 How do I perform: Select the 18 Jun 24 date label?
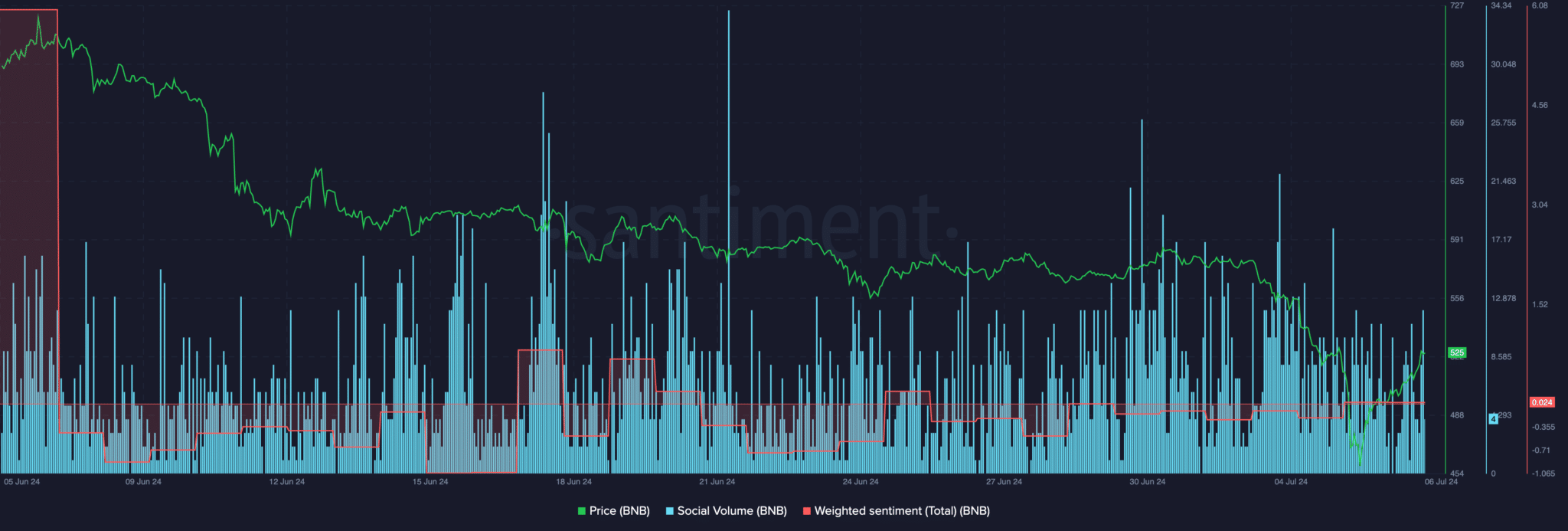coord(573,482)
